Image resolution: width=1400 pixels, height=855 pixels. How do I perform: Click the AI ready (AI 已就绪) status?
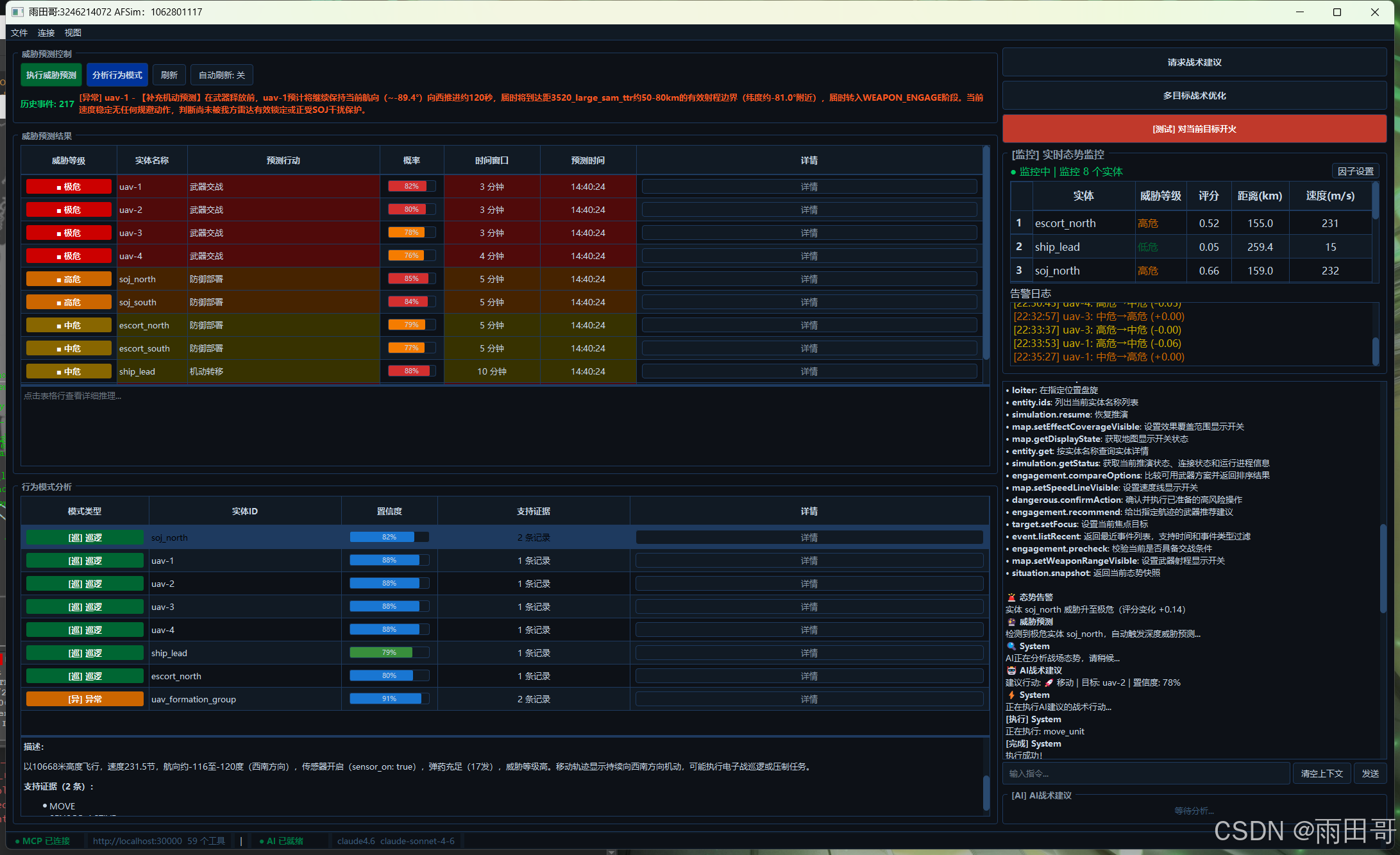[282, 841]
